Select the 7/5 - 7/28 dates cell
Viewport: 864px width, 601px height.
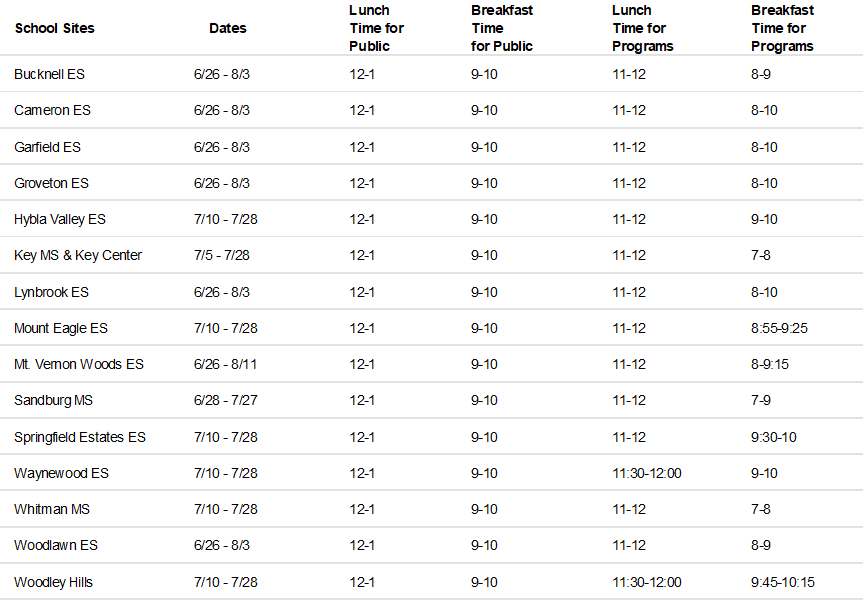point(221,255)
